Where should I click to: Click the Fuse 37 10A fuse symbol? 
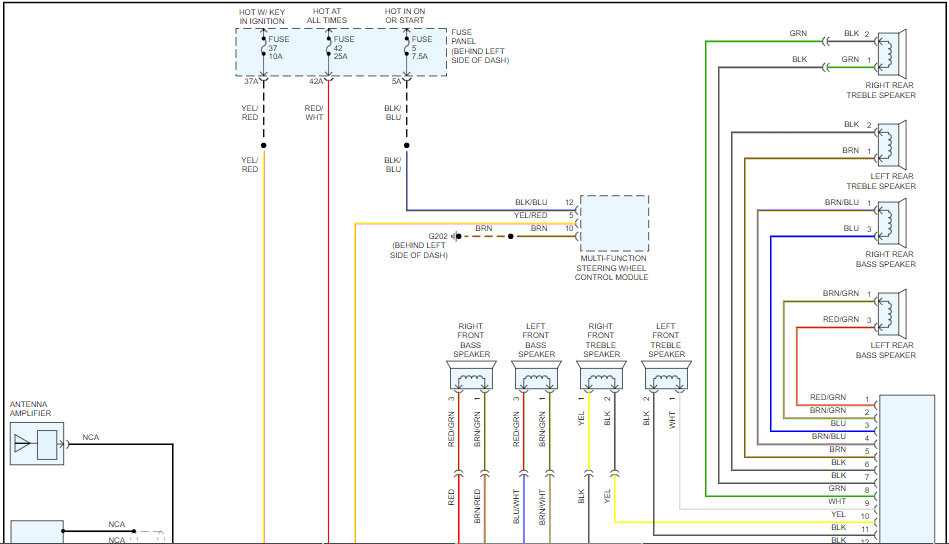(264, 47)
